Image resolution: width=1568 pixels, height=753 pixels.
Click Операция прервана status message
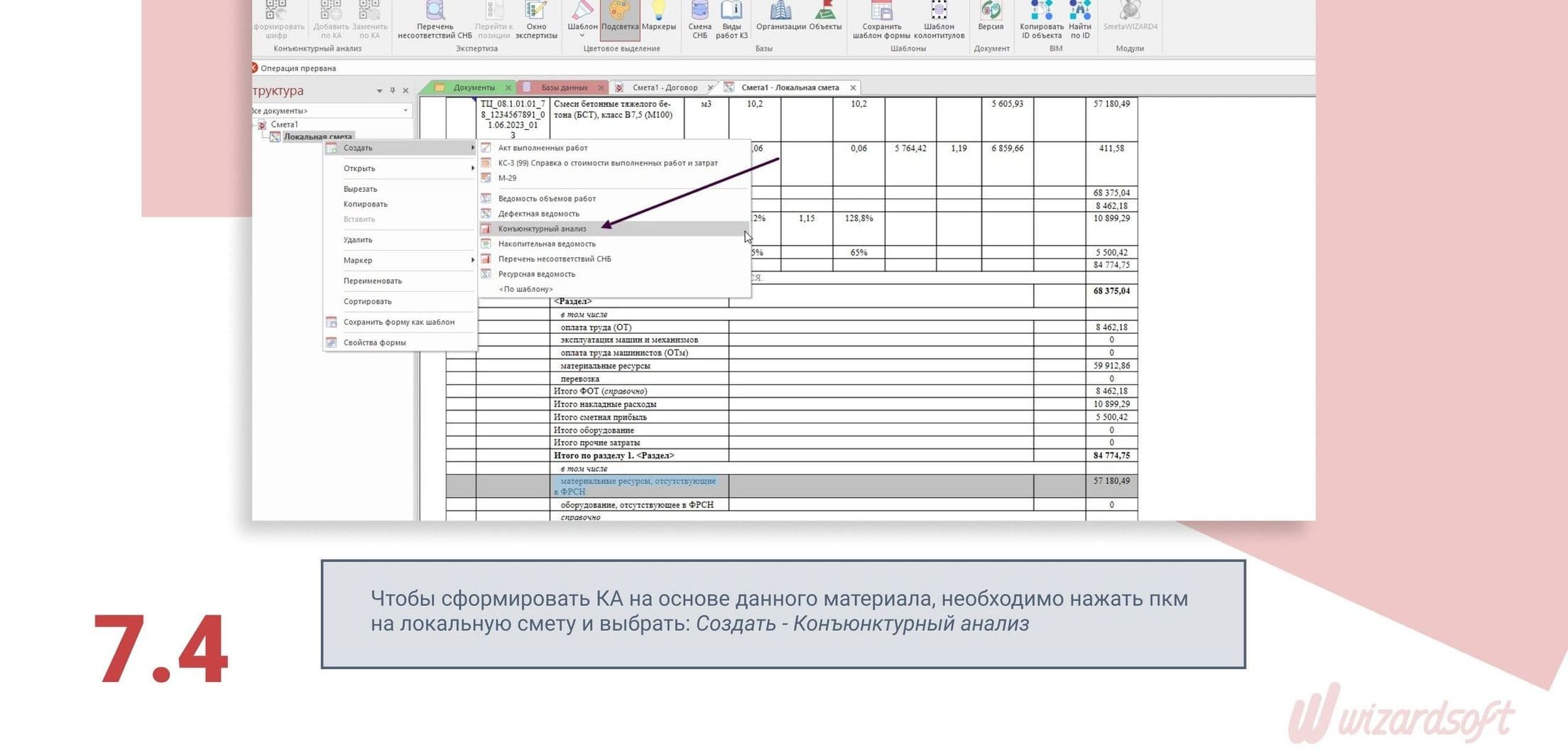pyautogui.click(x=298, y=68)
